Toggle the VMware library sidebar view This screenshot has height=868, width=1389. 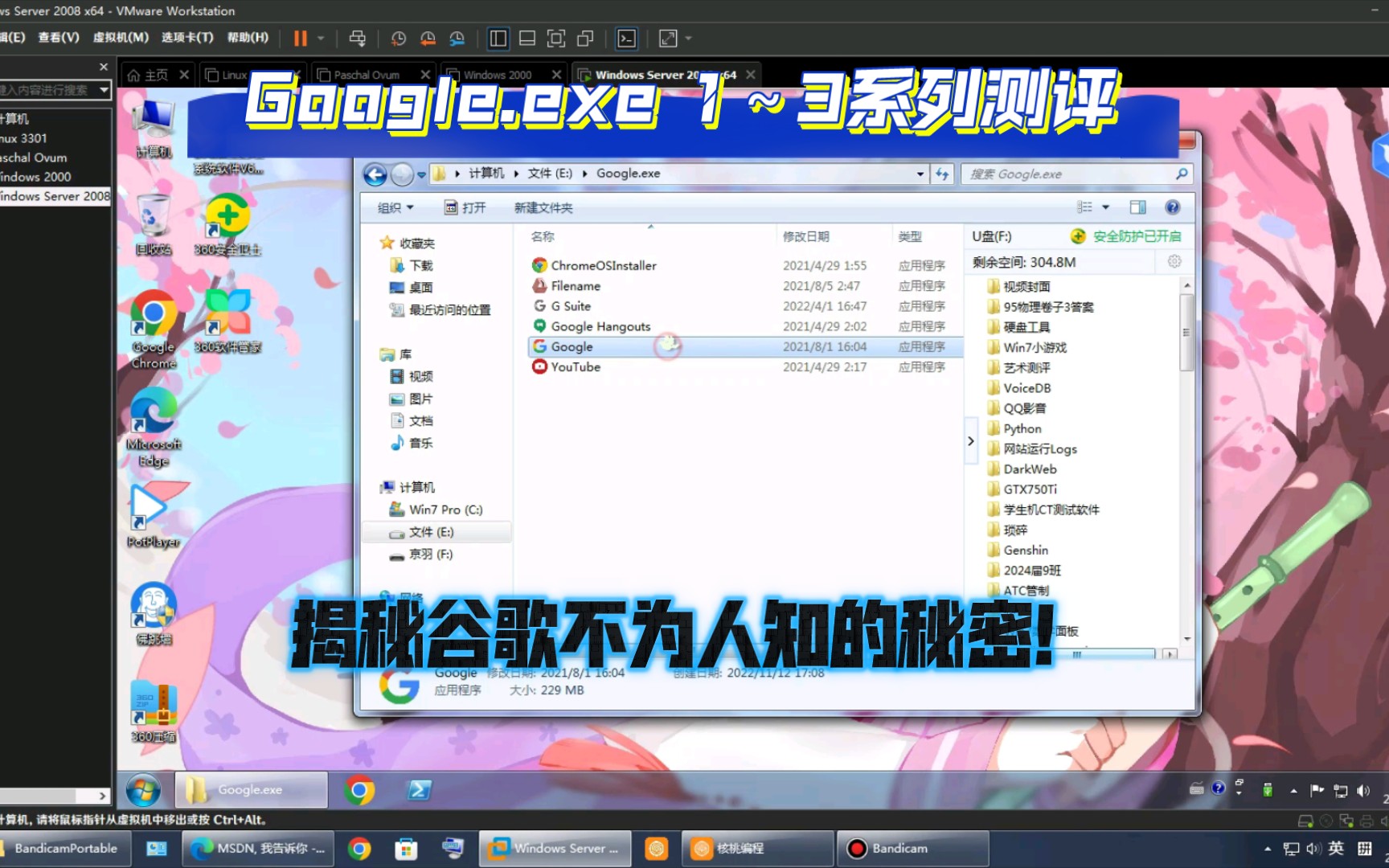(498, 38)
